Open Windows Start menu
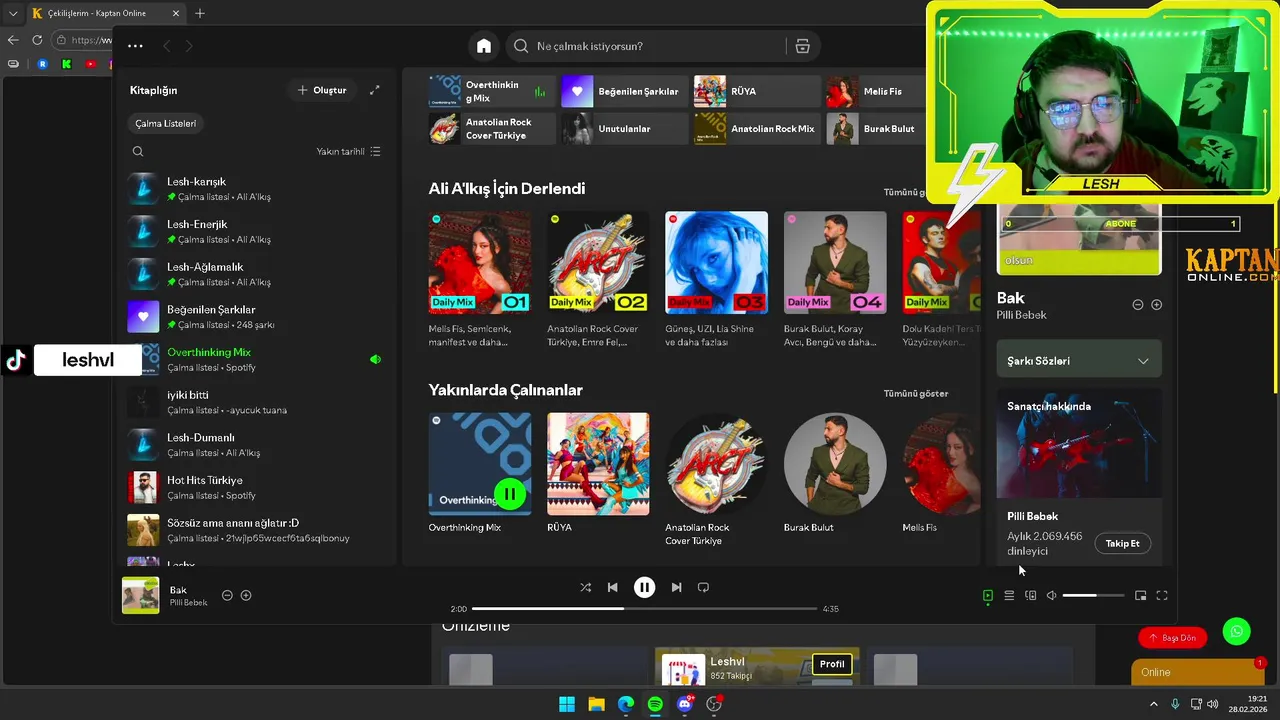 point(567,704)
